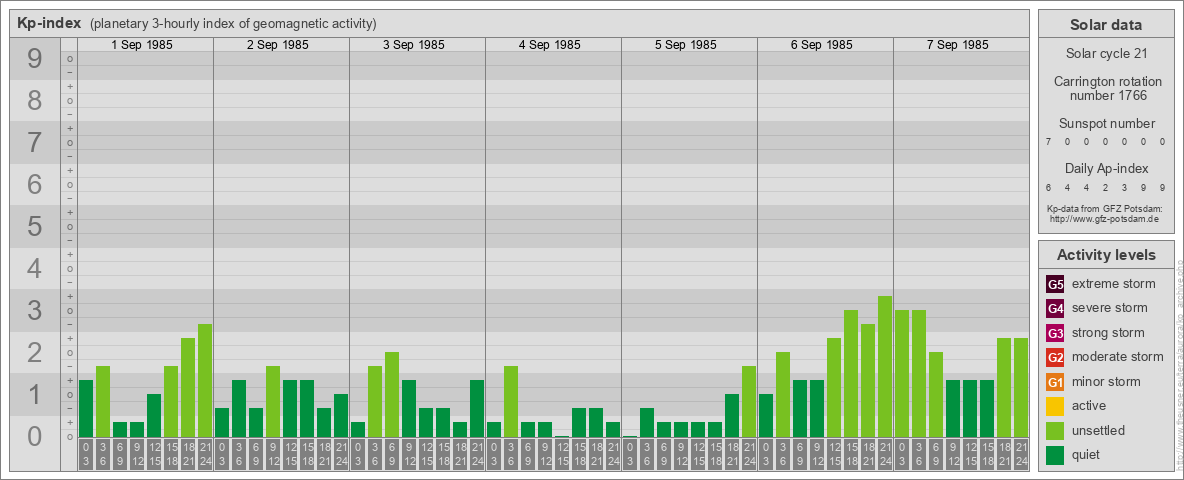Click the 1 Sep 1985 date header
The width and height of the screenshot is (1184, 480).
pos(142,45)
